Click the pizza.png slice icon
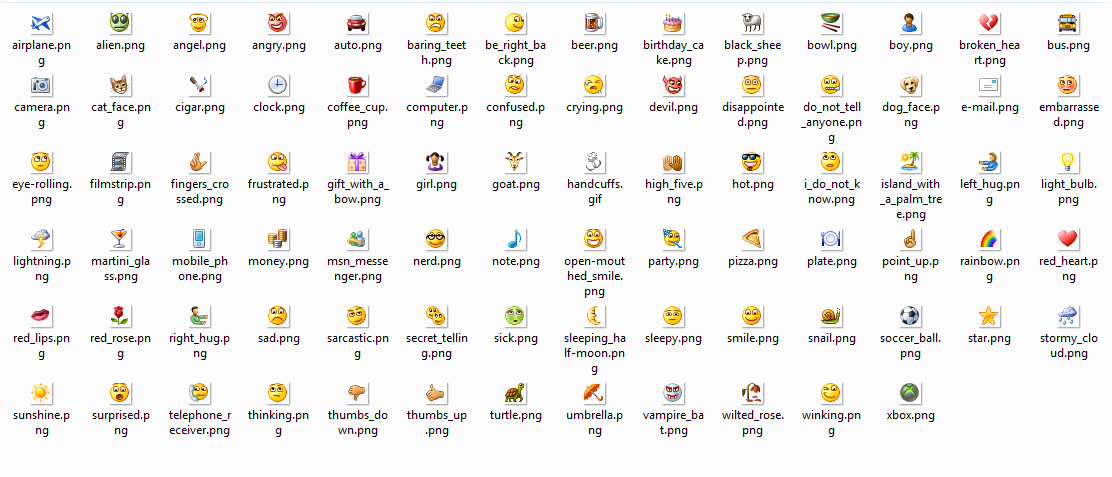This screenshot has width=1112, height=477. (x=752, y=240)
